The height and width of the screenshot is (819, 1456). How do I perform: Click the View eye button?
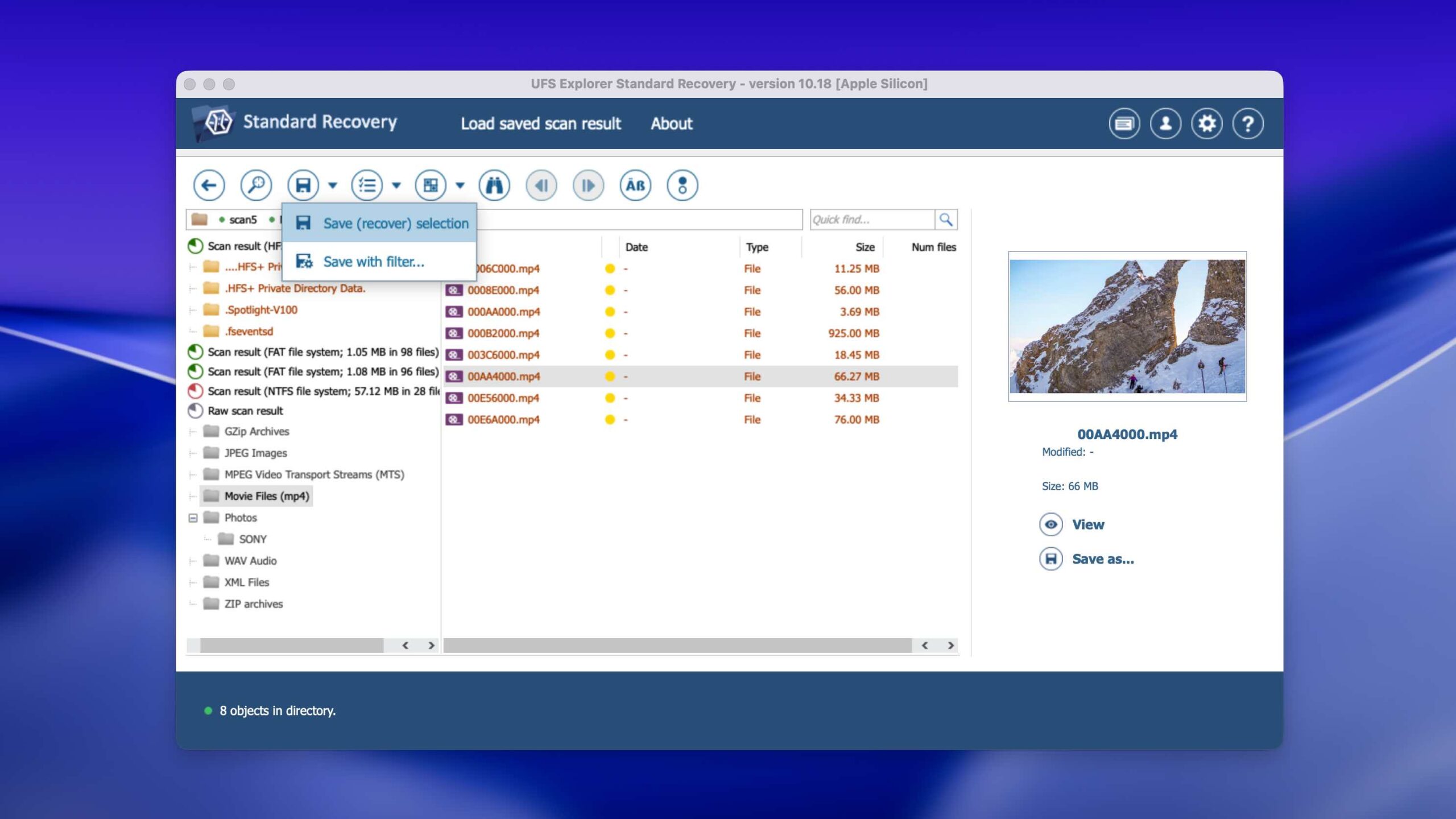1050,524
